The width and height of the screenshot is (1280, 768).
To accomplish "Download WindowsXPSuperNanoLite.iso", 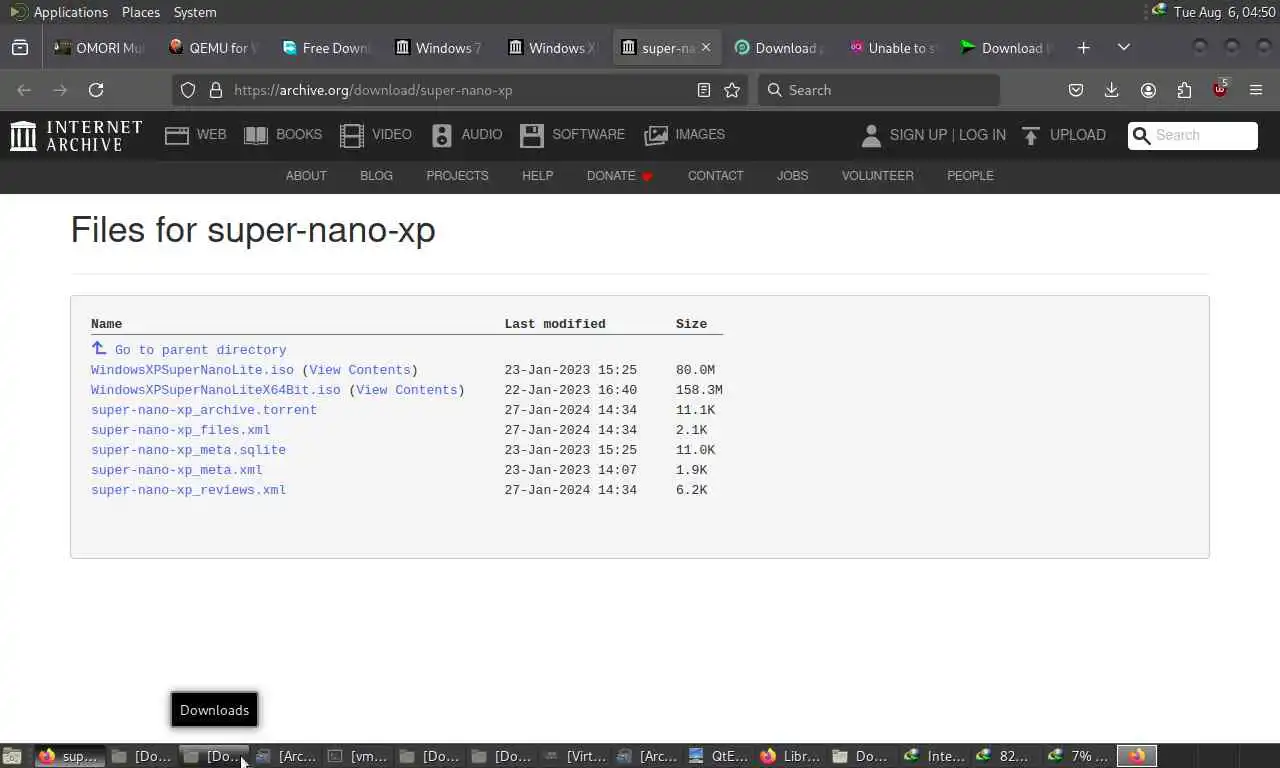I will click(192, 370).
